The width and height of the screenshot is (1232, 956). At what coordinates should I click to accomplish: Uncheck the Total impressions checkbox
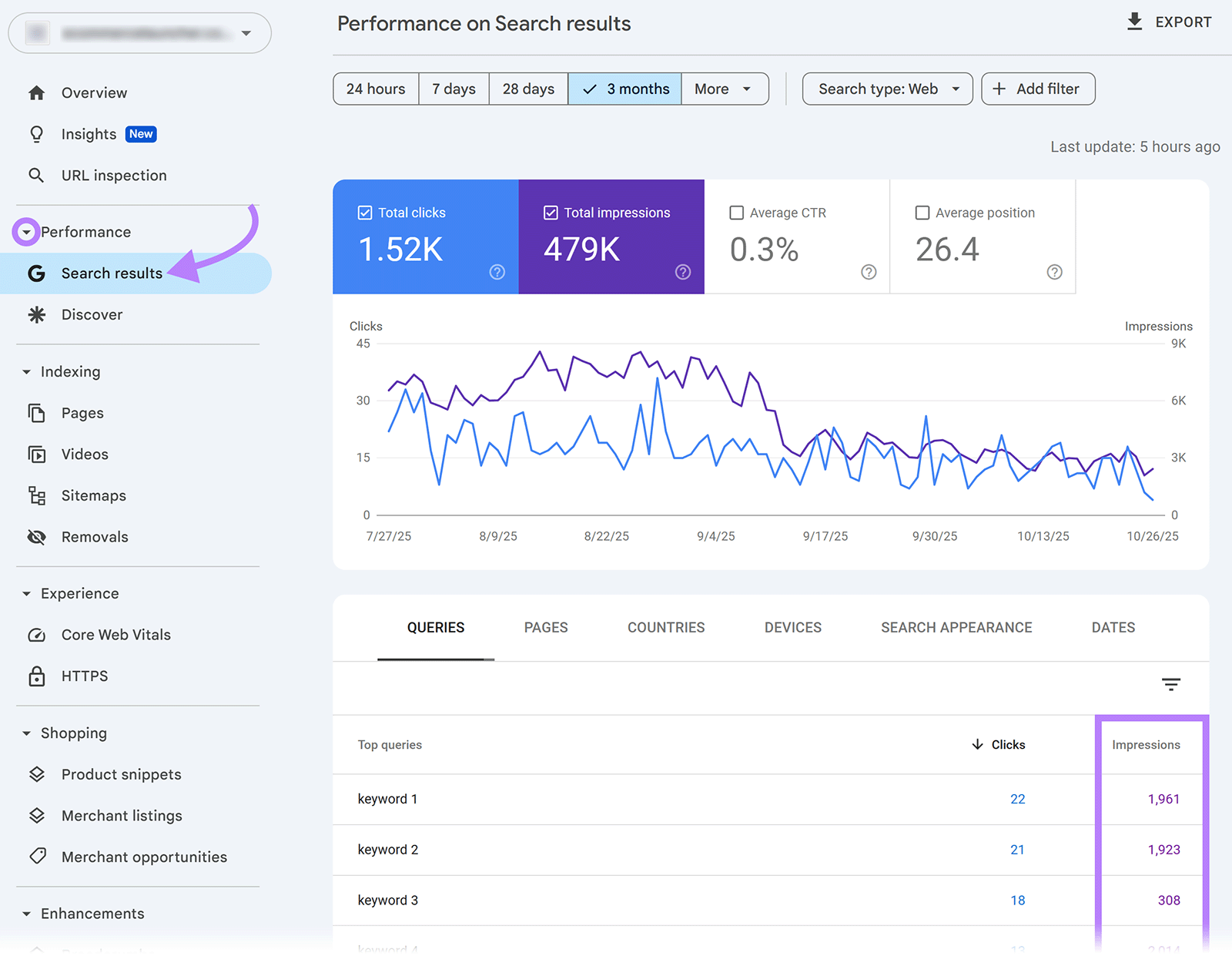pos(551,212)
